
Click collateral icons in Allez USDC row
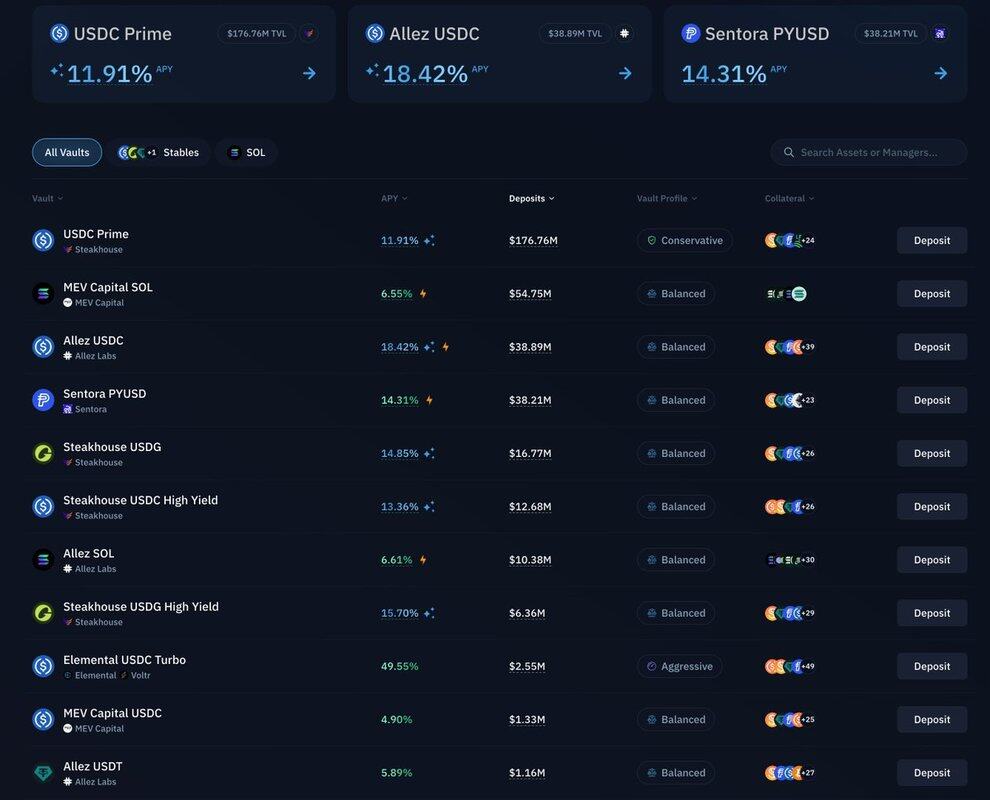pyautogui.click(x=790, y=347)
